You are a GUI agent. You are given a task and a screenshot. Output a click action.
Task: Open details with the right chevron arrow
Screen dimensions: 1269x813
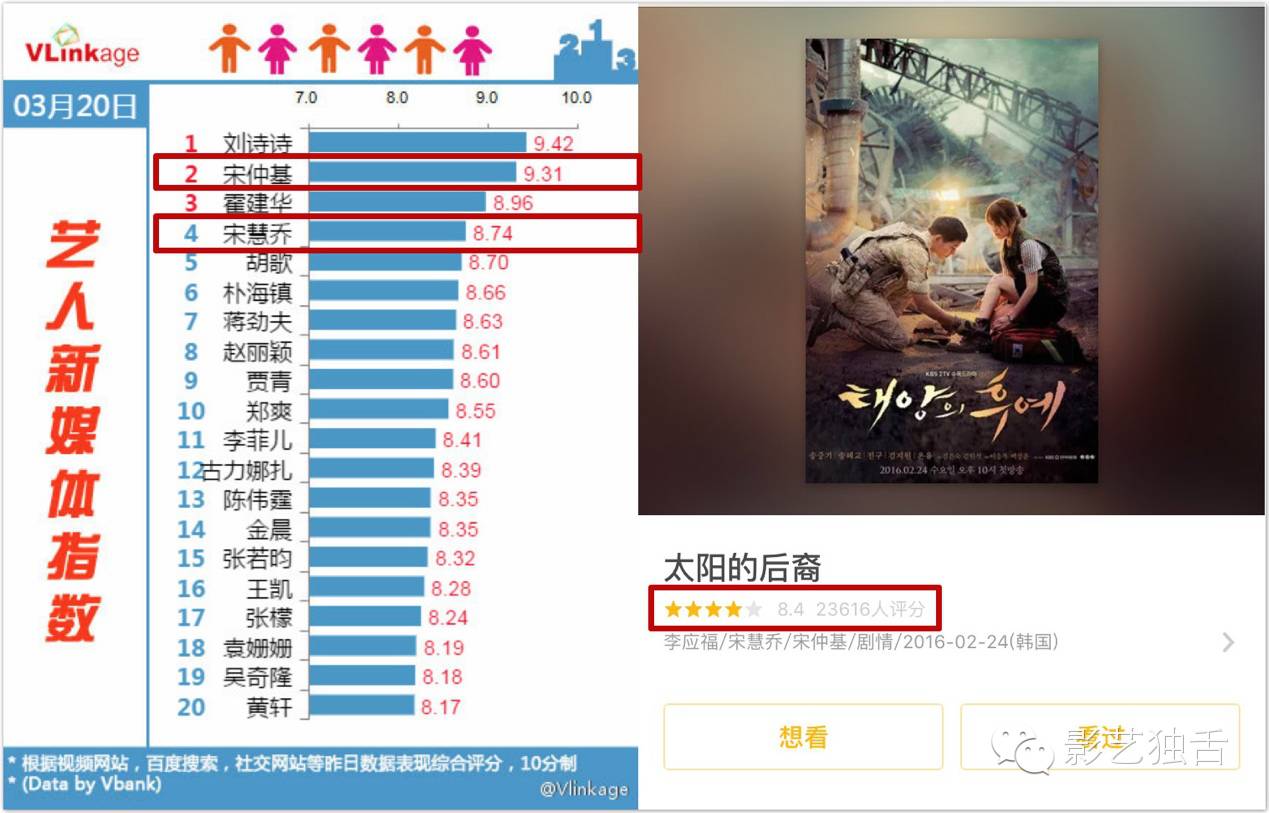(1228, 642)
